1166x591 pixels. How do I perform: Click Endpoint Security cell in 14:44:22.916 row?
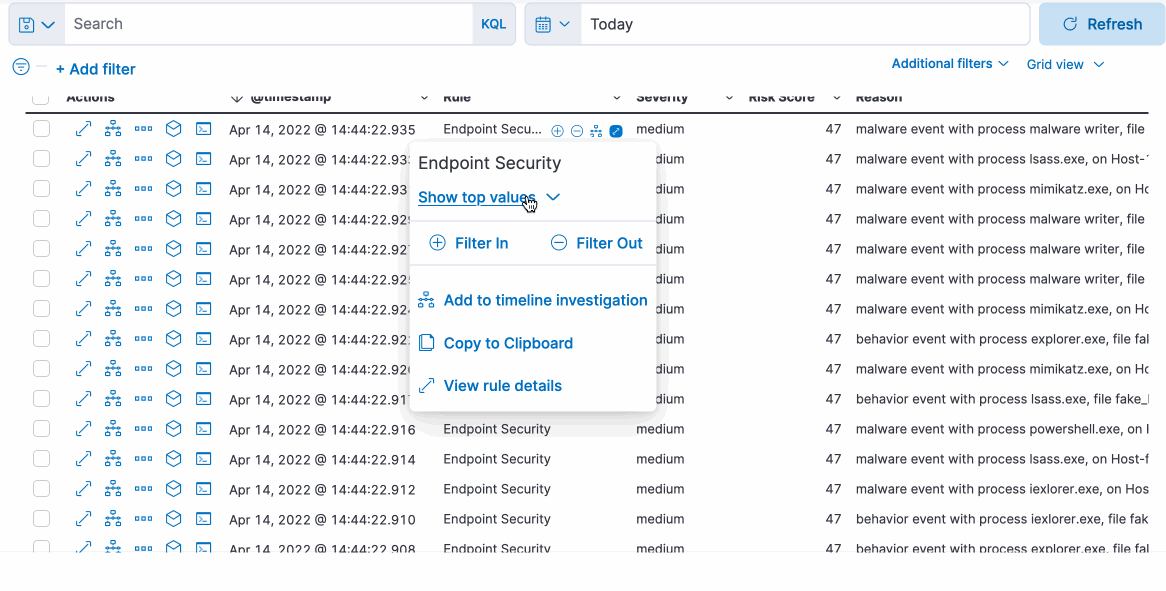[497, 429]
